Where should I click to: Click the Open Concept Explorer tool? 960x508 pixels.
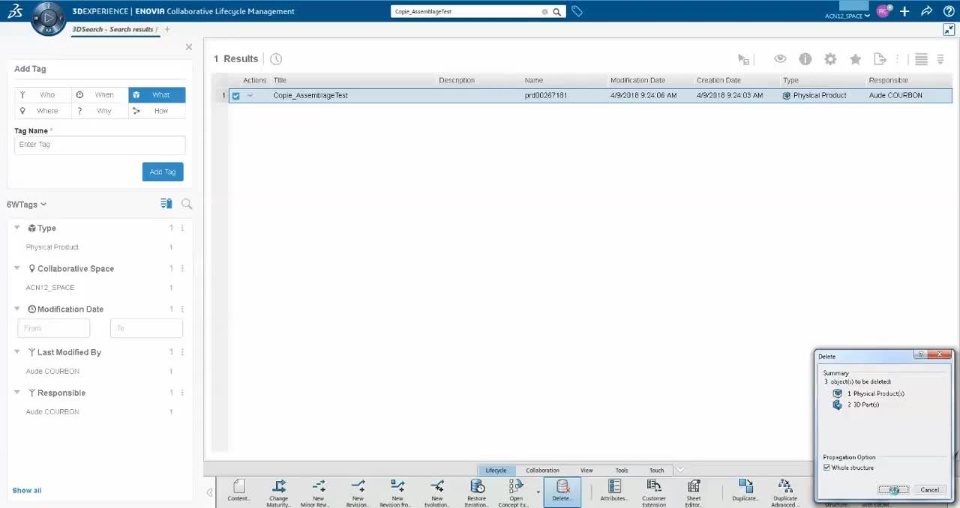click(516, 493)
